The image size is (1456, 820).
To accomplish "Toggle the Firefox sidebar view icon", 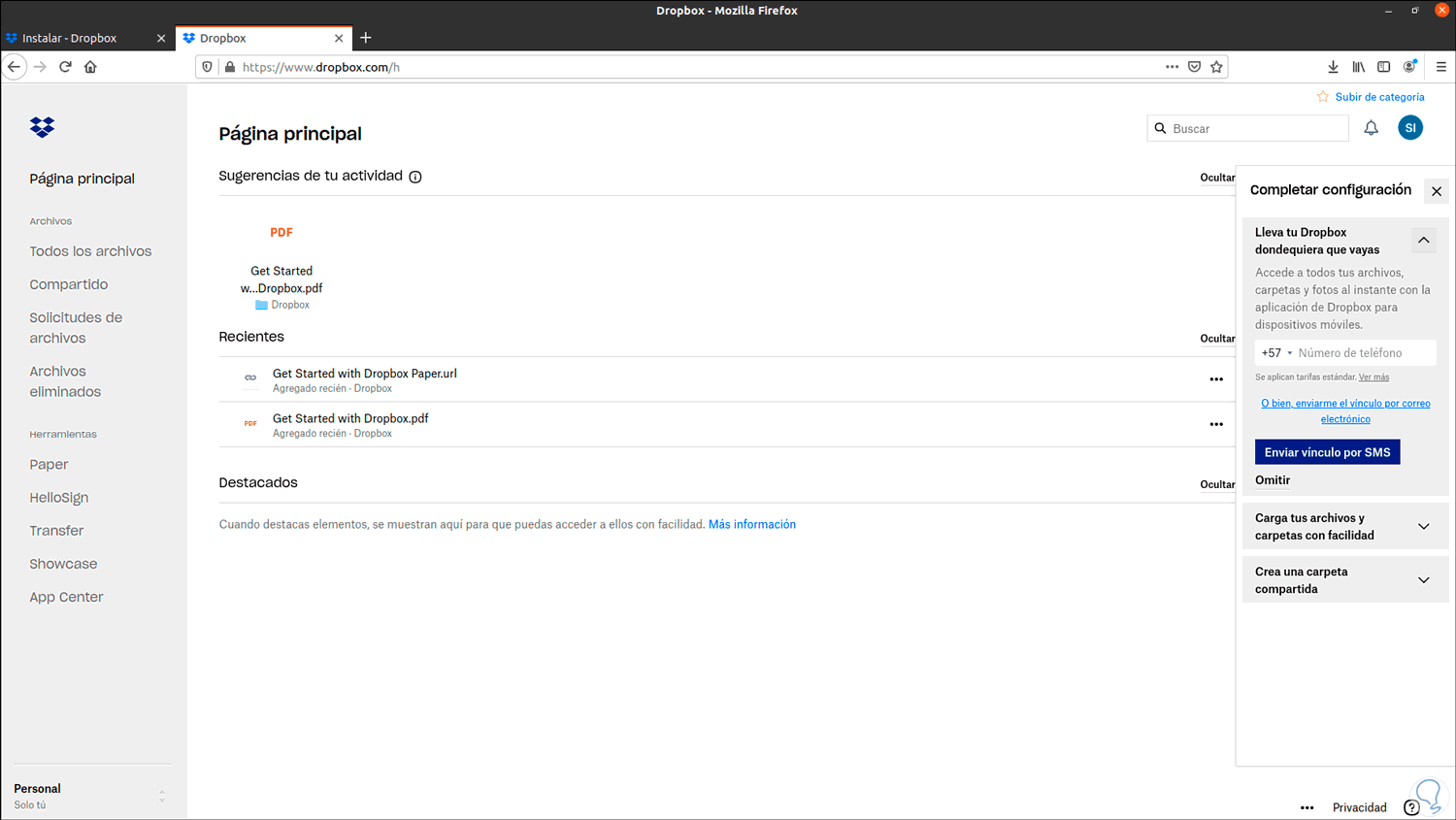I will (x=1383, y=67).
